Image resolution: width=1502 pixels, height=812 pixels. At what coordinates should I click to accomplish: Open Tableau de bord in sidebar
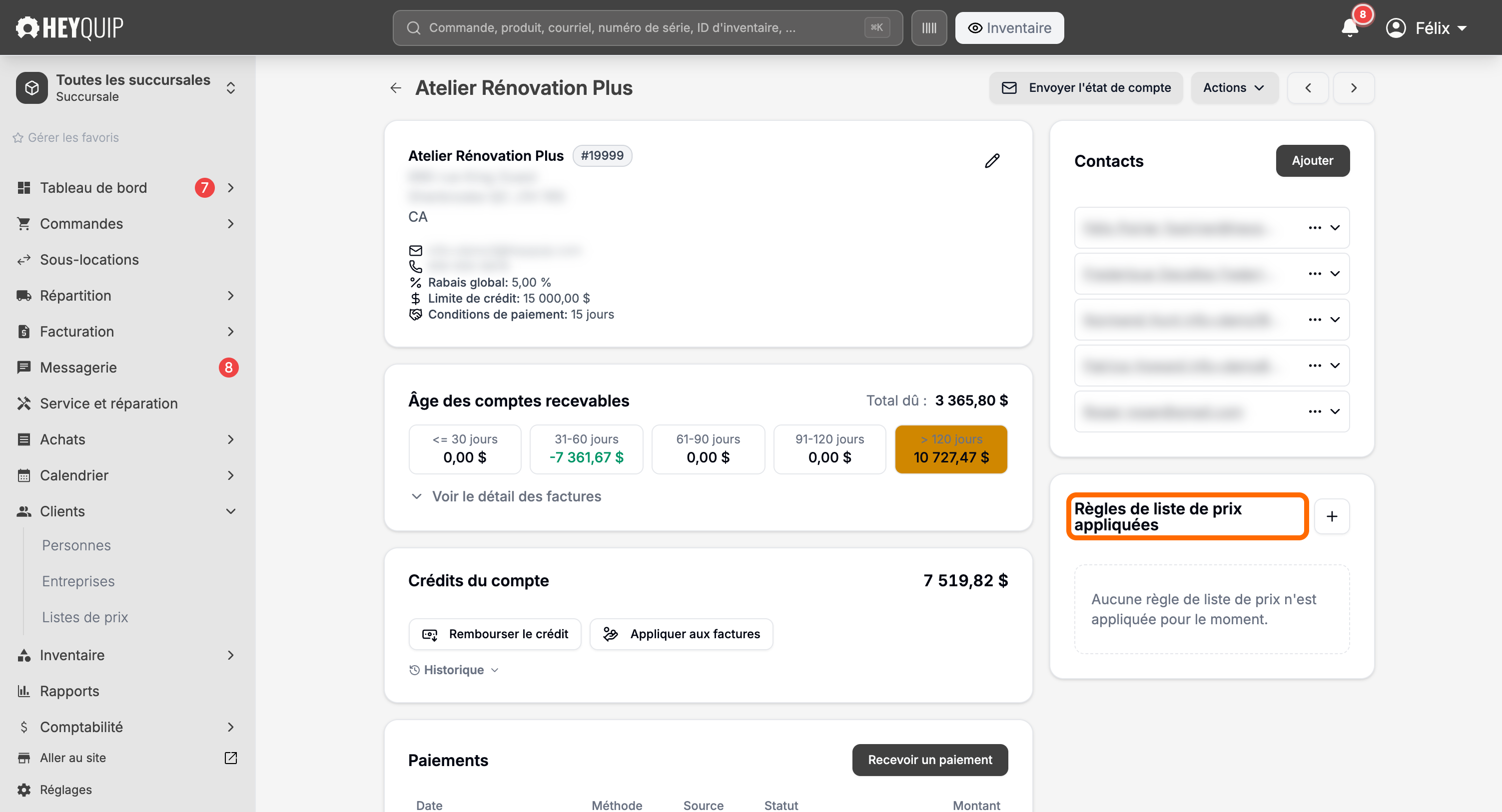(x=93, y=188)
